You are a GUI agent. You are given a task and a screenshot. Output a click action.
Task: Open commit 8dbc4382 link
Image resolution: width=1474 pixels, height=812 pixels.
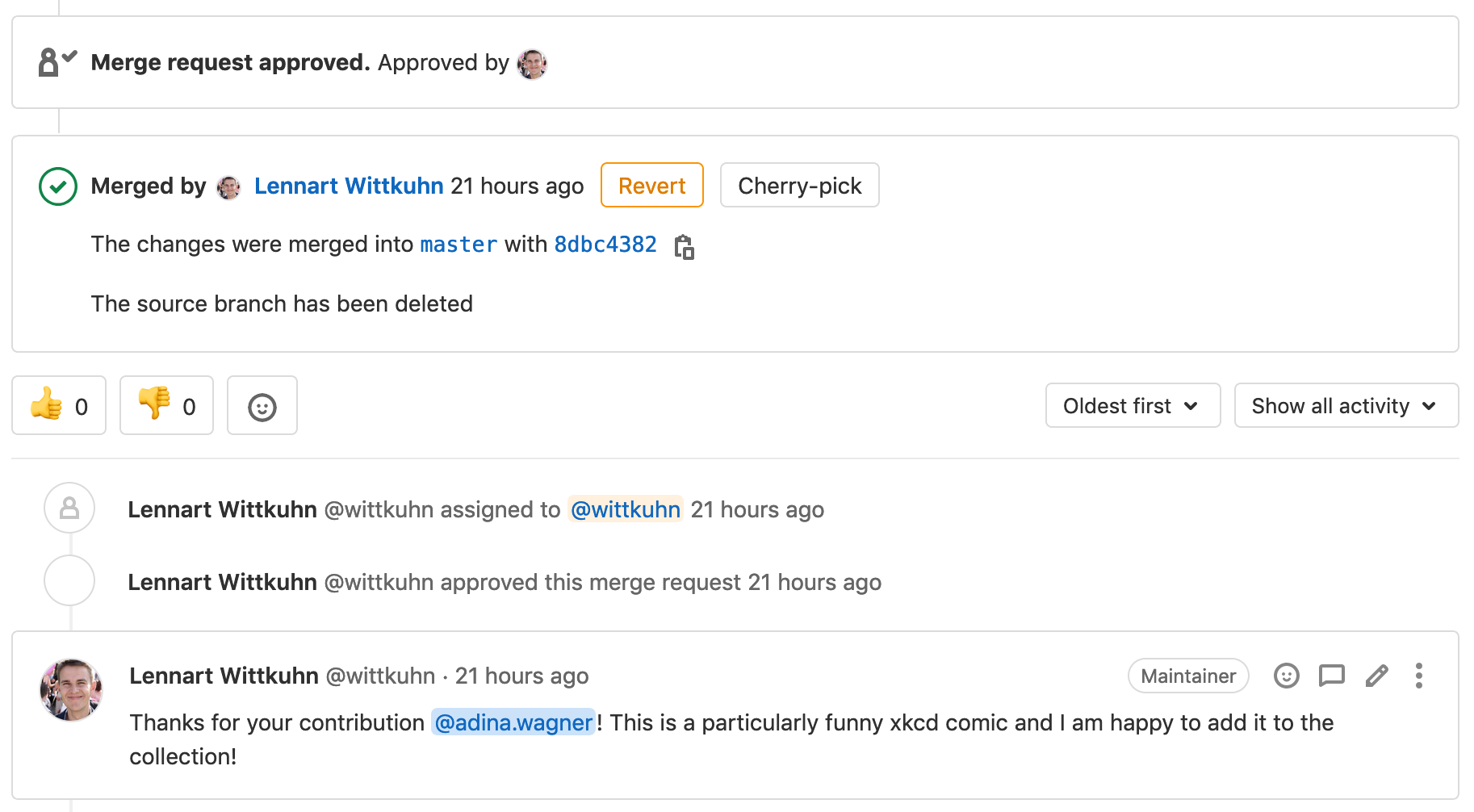pyautogui.click(x=605, y=245)
